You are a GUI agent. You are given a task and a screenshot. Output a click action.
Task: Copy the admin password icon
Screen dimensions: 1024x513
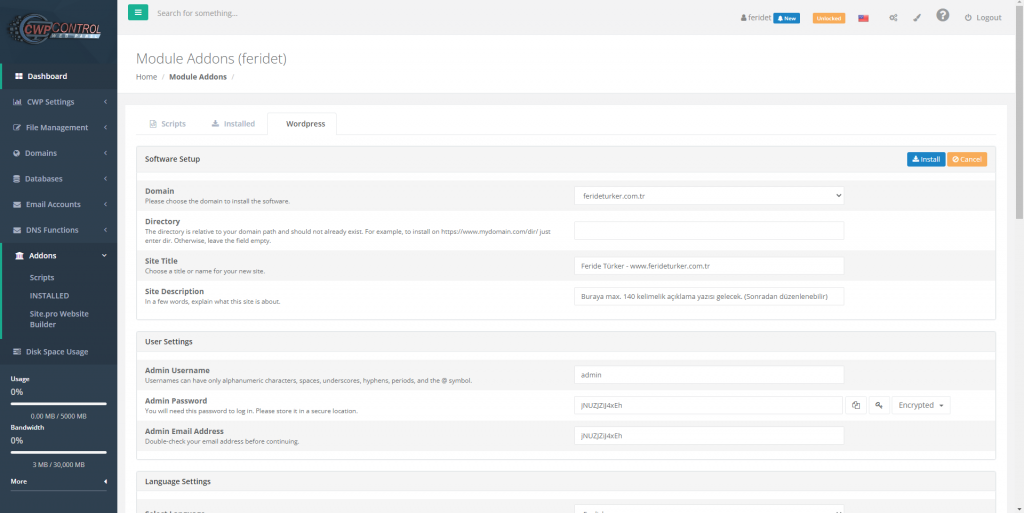coord(856,405)
